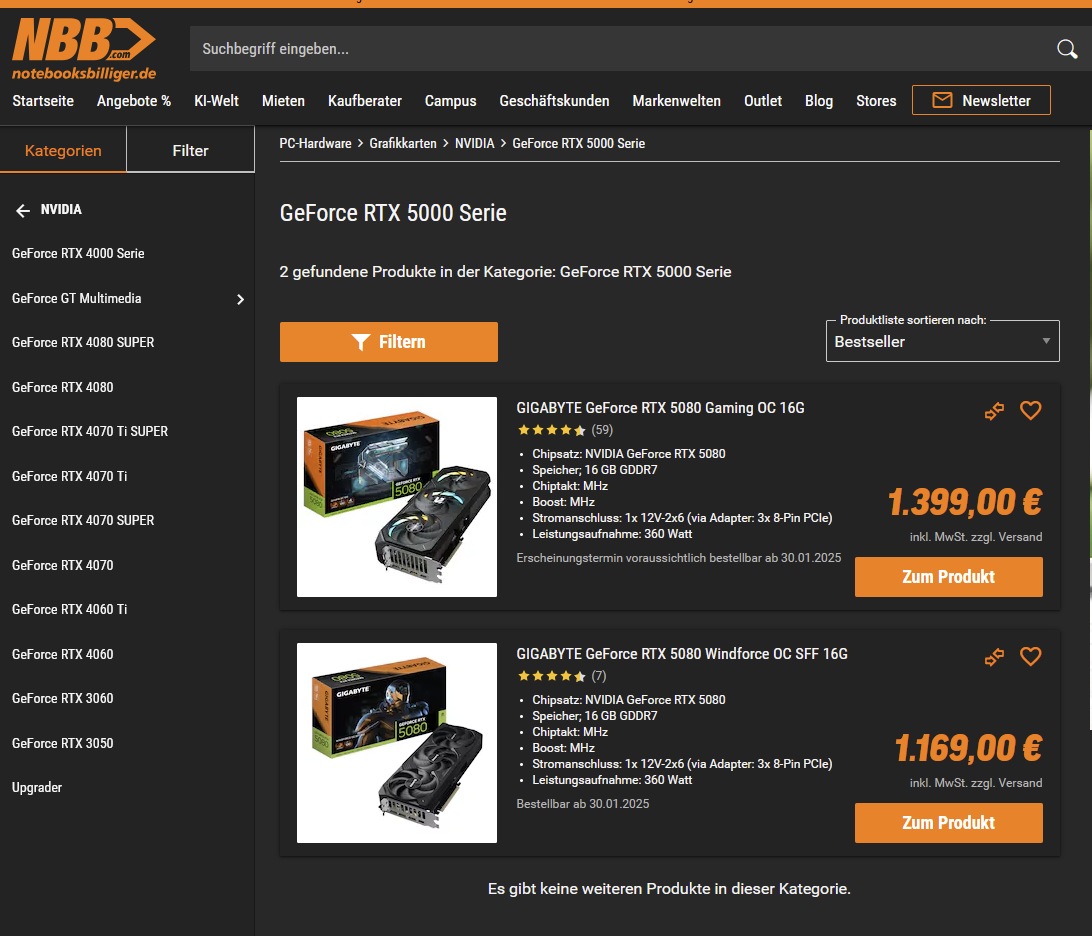Select GeForce RTX 4070 category
This screenshot has height=936, width=1092.
point(63,566)
